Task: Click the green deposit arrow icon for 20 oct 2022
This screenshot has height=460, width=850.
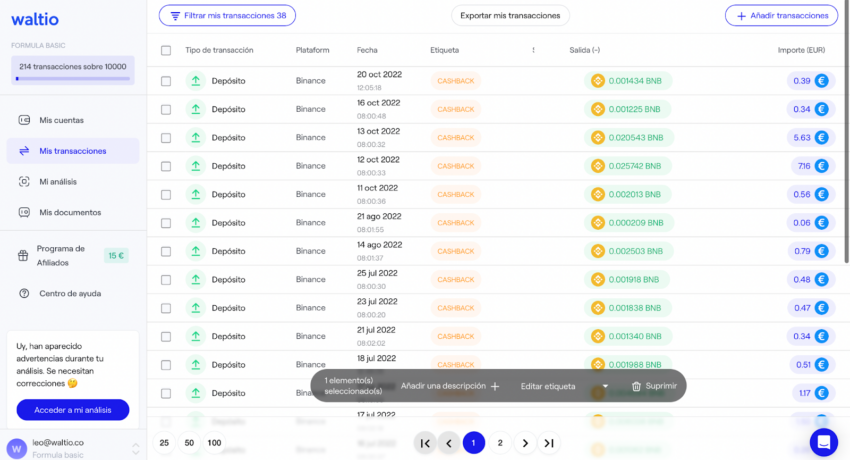Action: coord(195,81)
